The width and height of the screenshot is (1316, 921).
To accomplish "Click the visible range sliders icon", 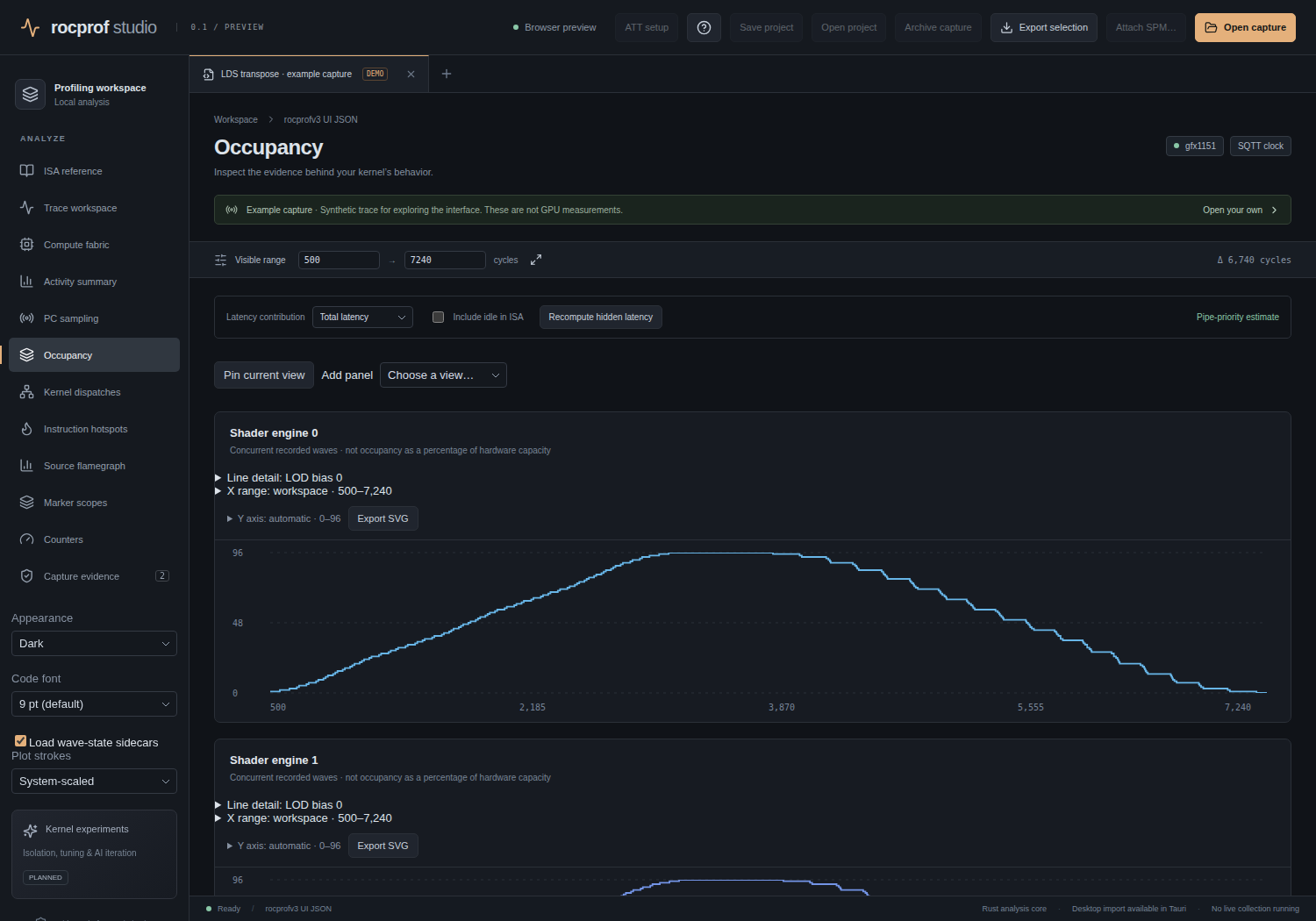I will [220, 260].
